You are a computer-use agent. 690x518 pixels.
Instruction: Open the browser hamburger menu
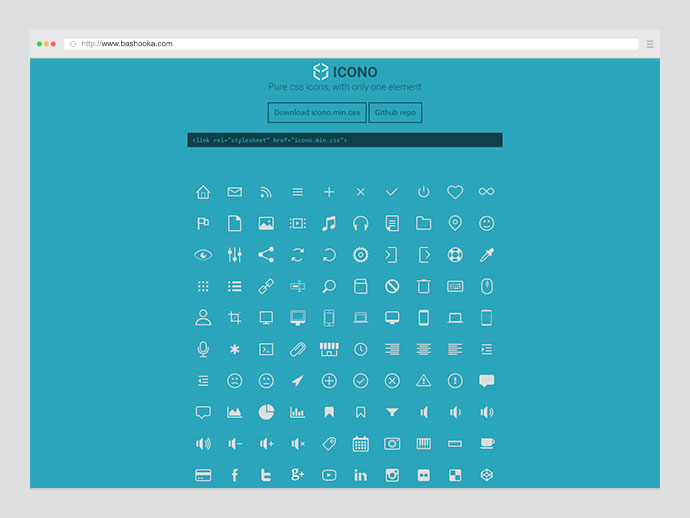[x=650, y=44]
